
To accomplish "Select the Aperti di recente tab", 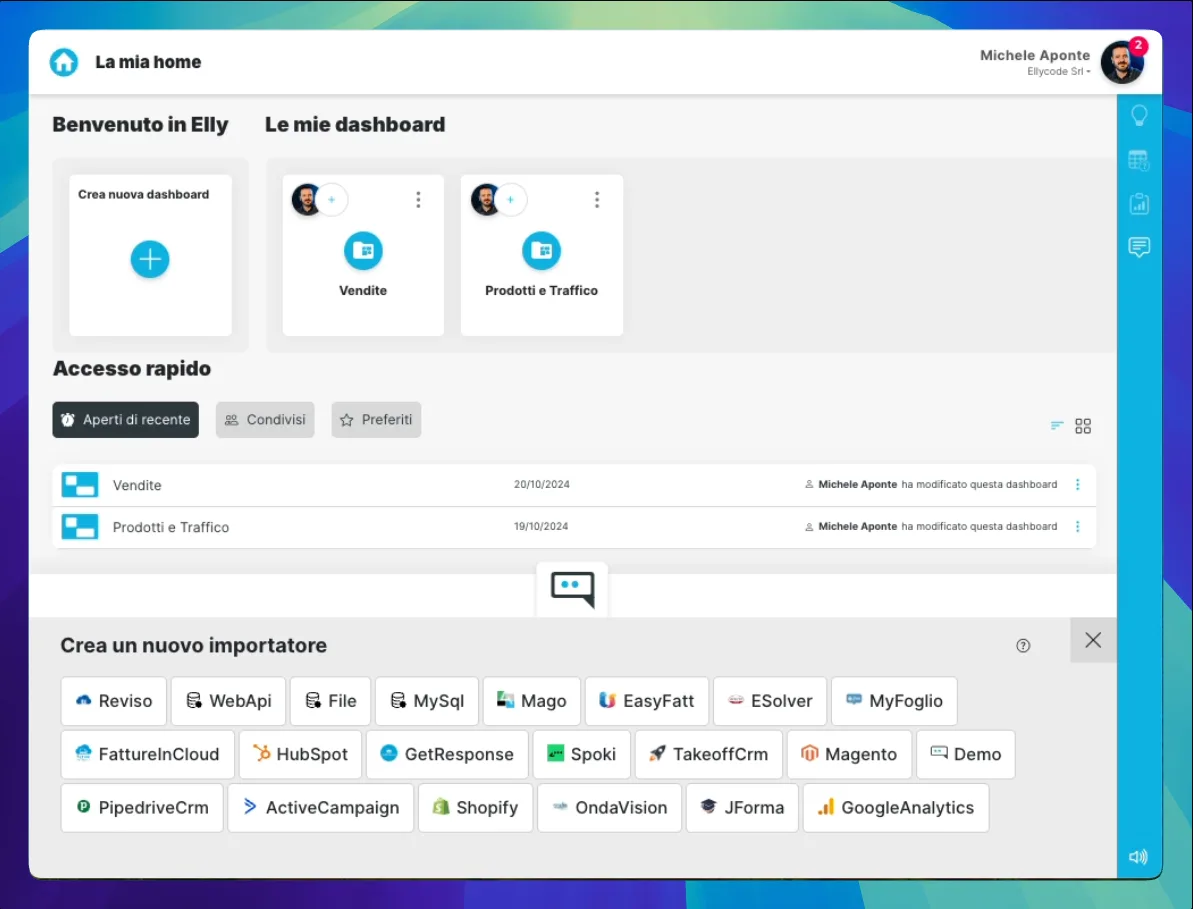I will 126,420.
